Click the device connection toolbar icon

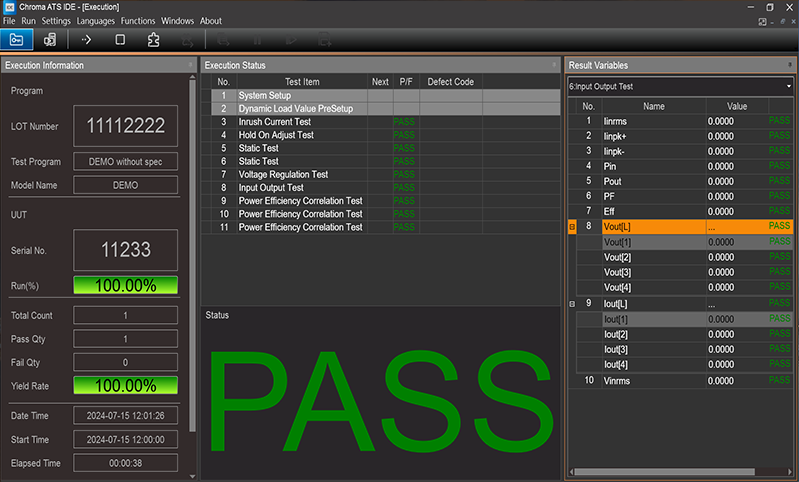[50, 40]
